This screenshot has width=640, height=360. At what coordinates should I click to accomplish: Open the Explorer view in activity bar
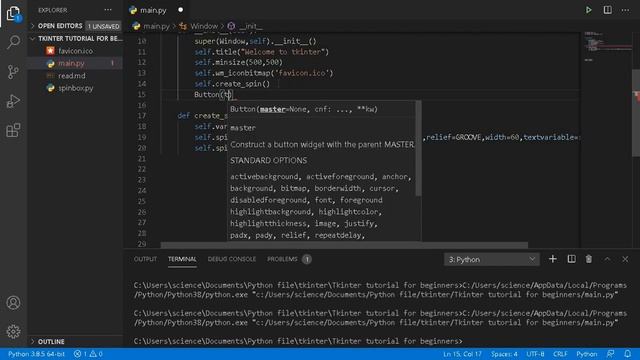13,13
